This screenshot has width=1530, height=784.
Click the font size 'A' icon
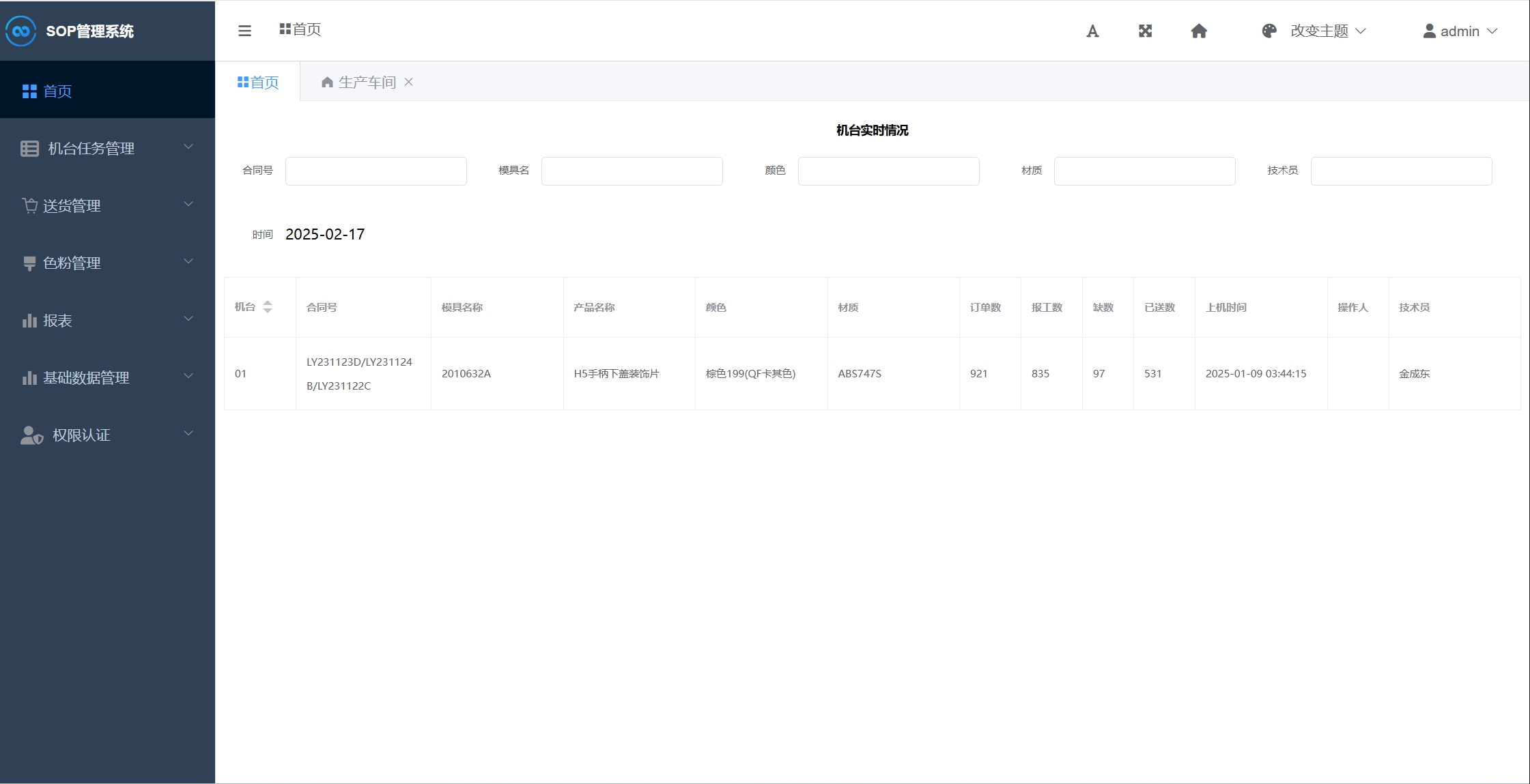(1092, 31)
